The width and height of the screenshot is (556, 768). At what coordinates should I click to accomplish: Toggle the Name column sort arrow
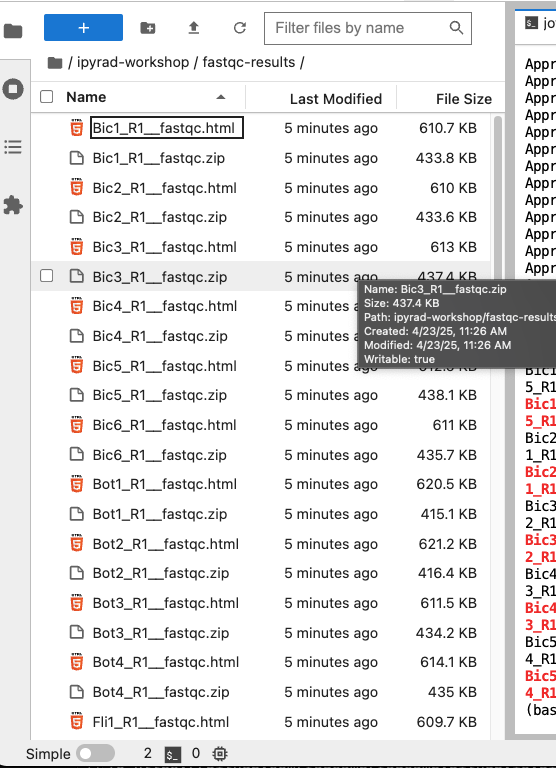click(221, 97)
